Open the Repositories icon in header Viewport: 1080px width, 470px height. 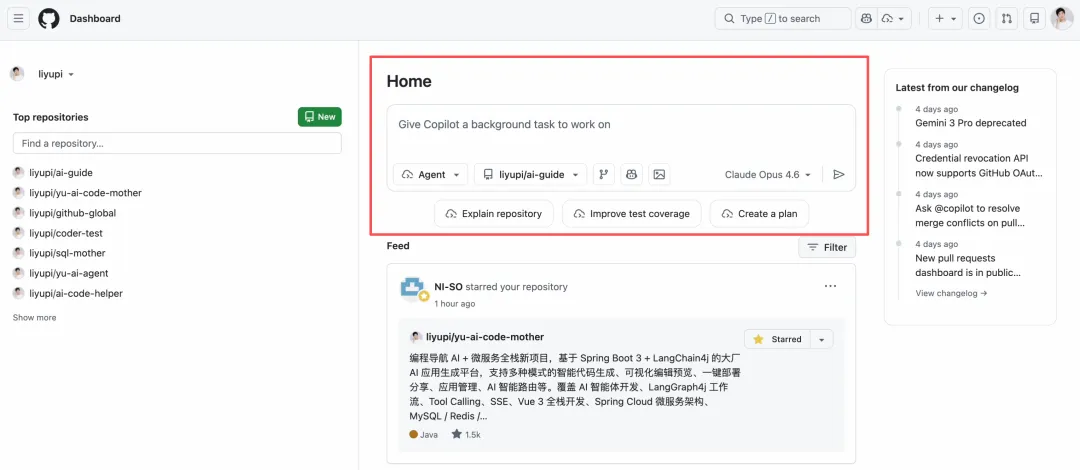pyautogui.click(x=1034, y=18)
